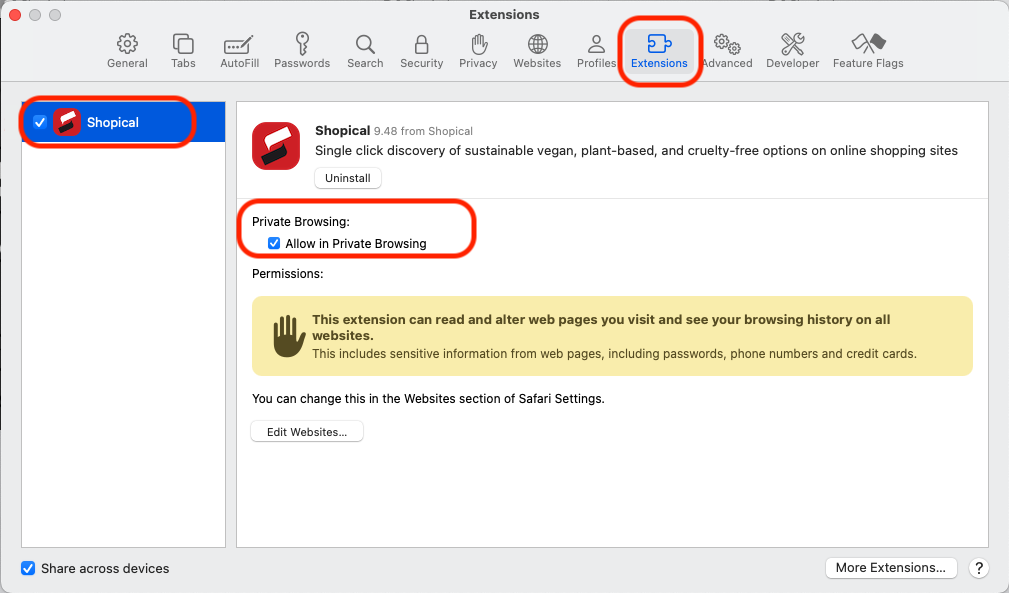
Task: Go to Search settings
Action: click(x=365, y=51)
